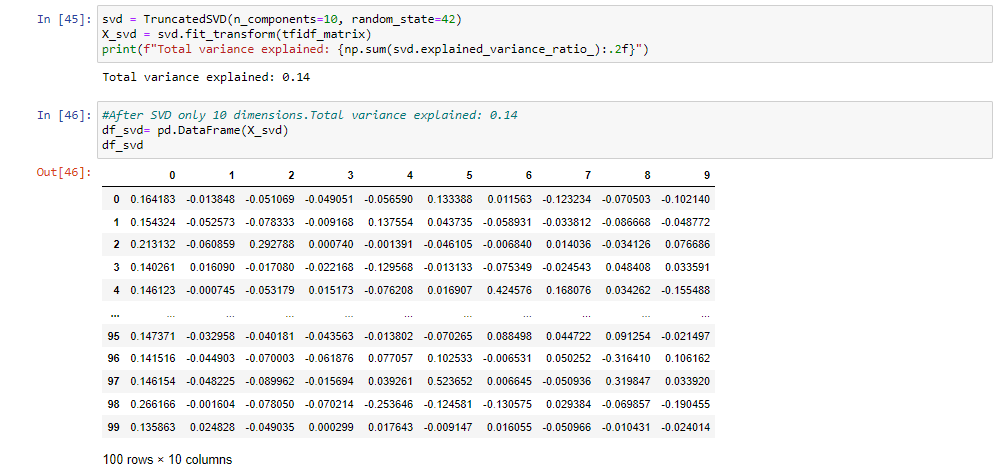Image resolution: width=998 pixels, height=472 pixels.
Task: Click column header 3
Action: tap(351, 175)
